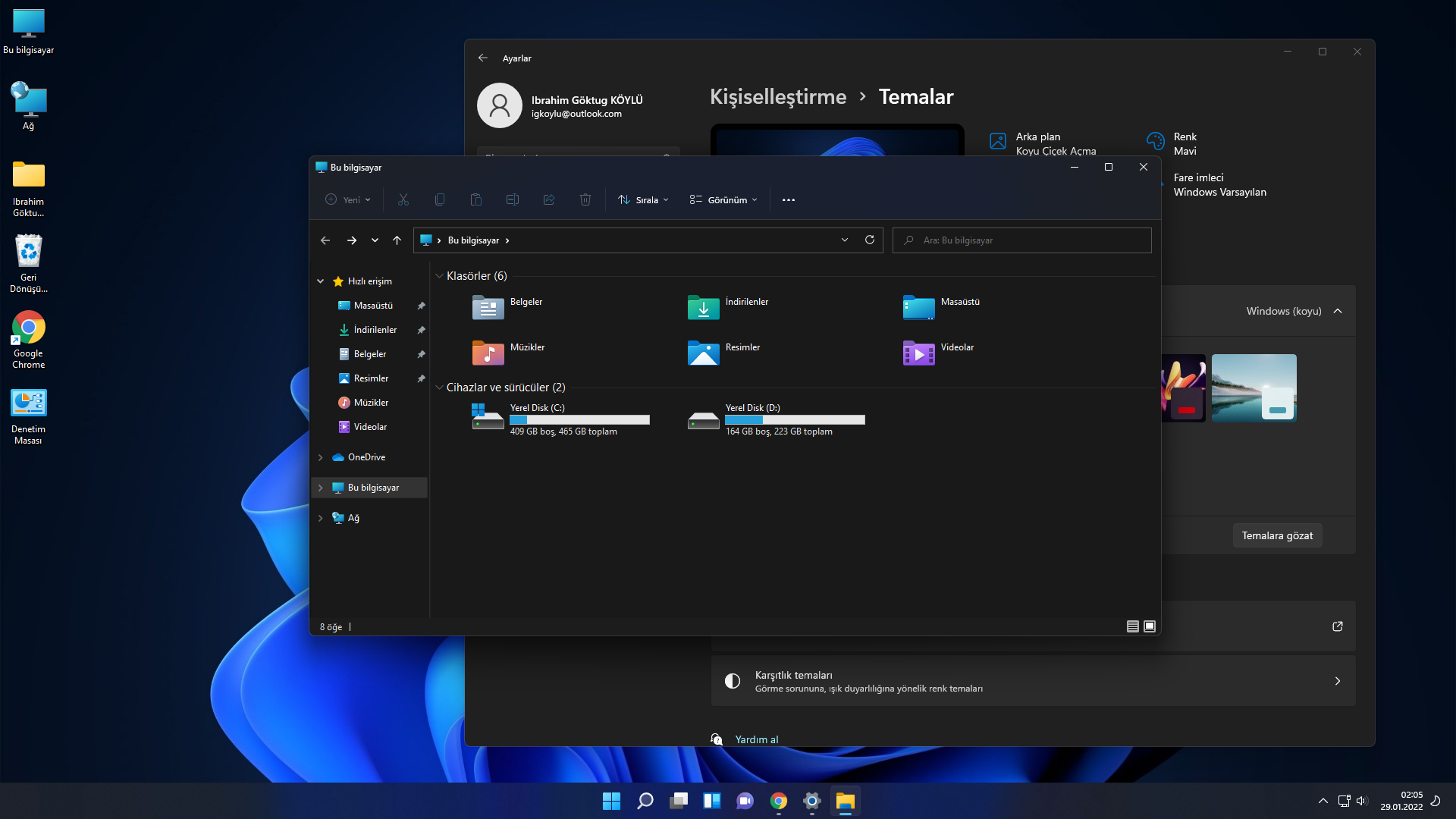
Task: Select Denetim Masası desktop icon
Action: coord(28,416)
